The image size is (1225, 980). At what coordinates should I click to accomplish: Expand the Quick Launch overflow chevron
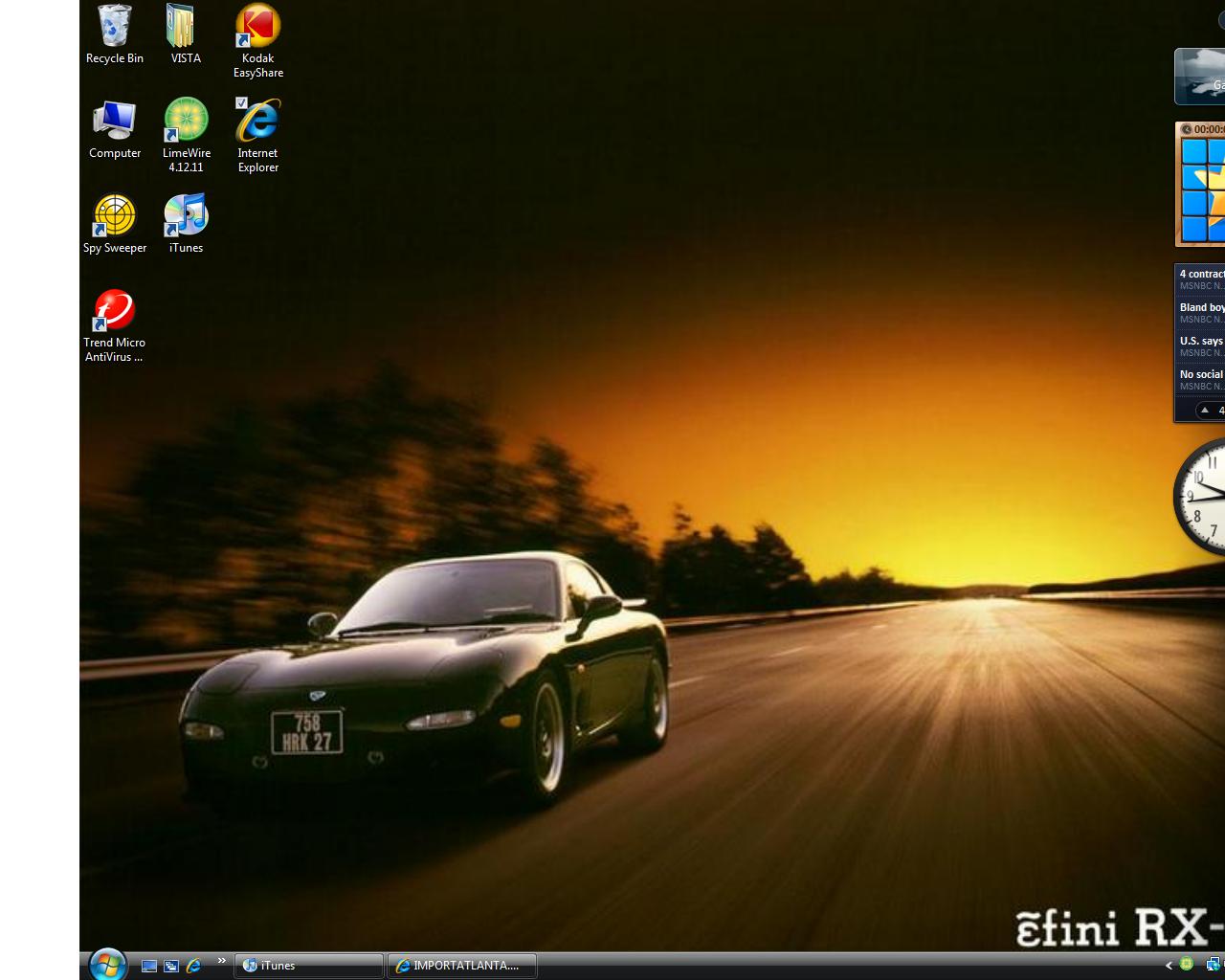click(222, 961)
